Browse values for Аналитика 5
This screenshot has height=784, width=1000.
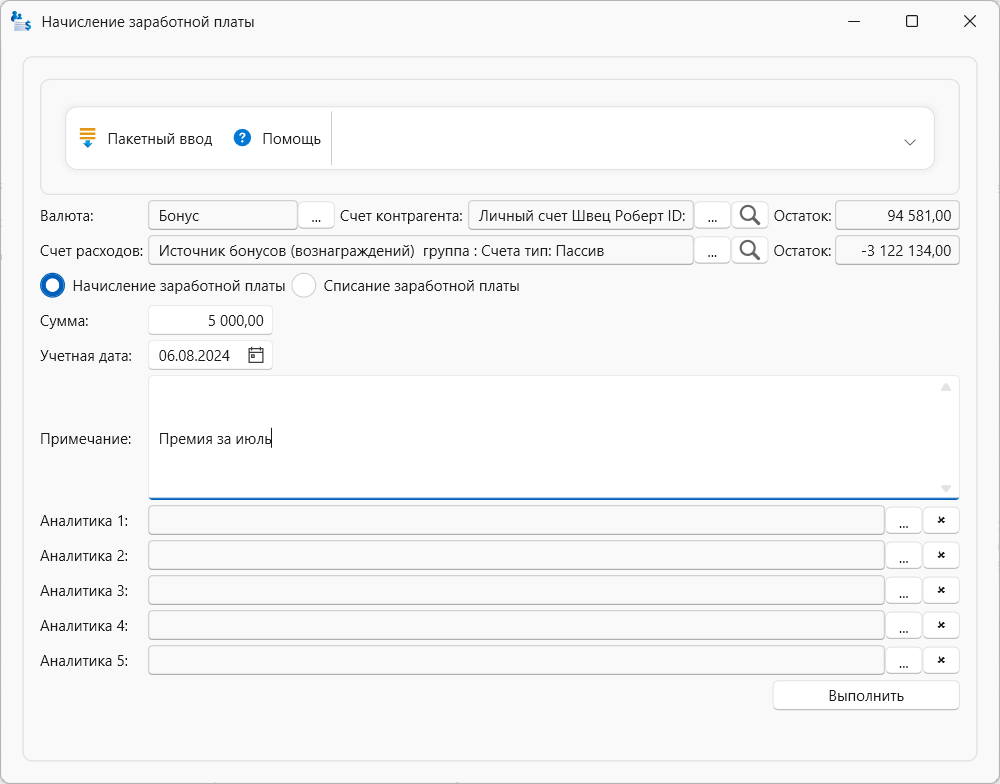coord(904,661)
